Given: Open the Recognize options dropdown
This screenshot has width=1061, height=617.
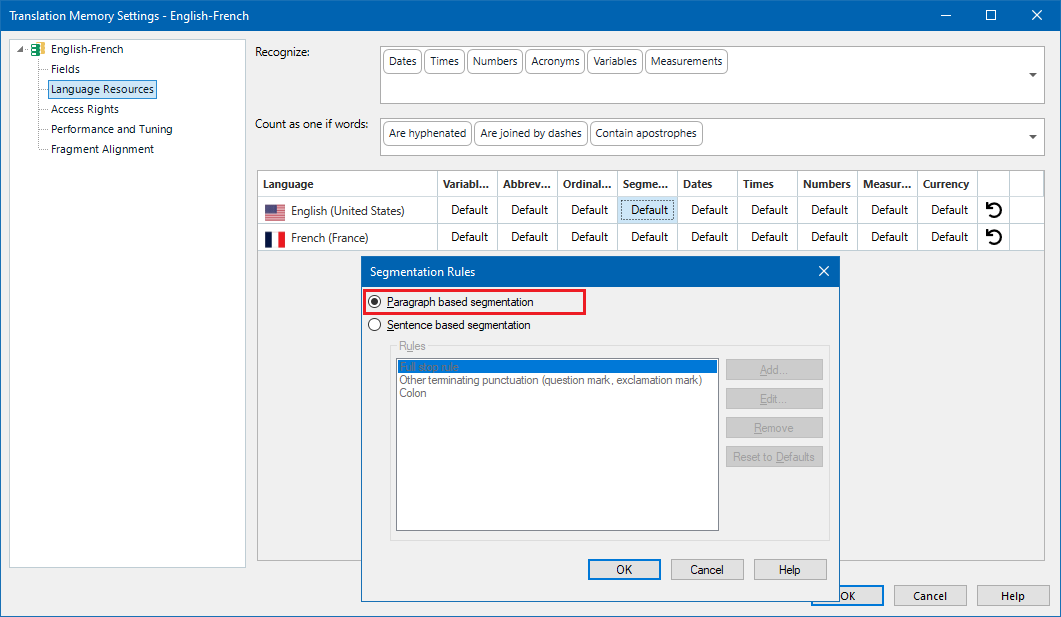Looking at the screenshot, I should [1033, 75].
